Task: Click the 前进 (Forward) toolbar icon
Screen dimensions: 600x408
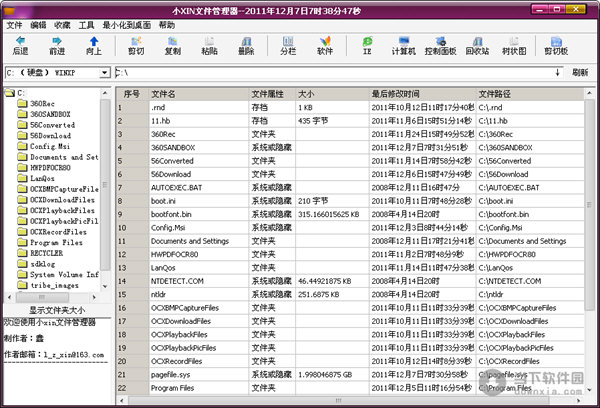Action: [56, 45]
